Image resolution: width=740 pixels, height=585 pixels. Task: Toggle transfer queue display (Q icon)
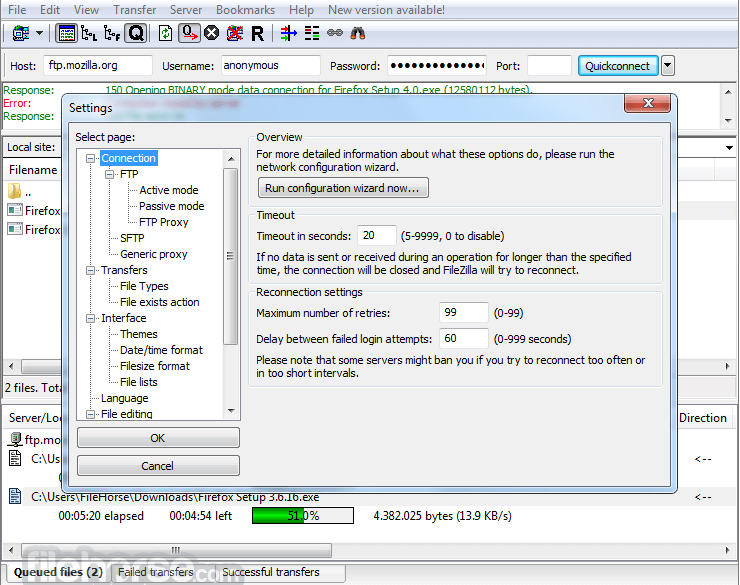[x=136, y=33]
